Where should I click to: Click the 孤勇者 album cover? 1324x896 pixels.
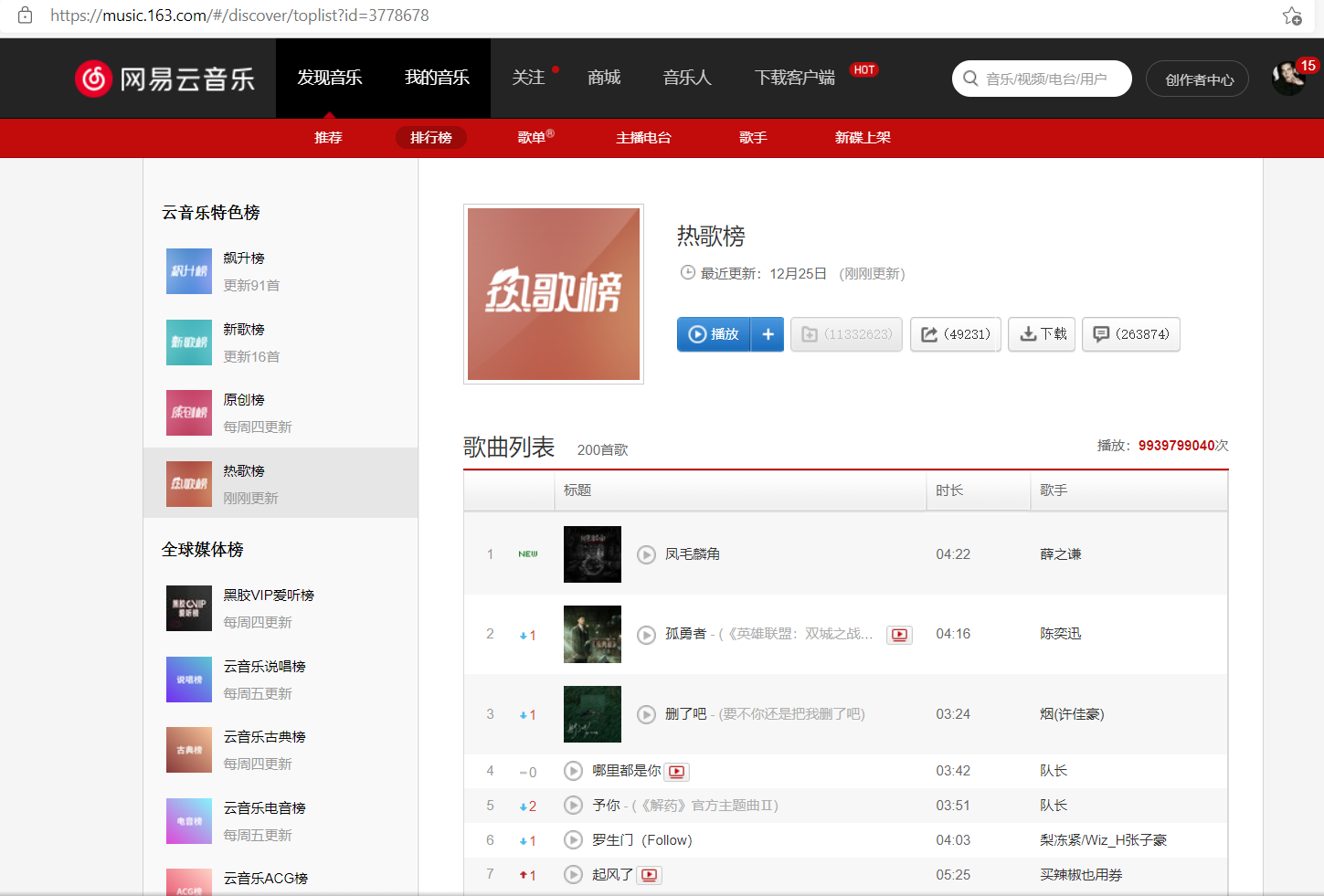(x=592, y=634)
